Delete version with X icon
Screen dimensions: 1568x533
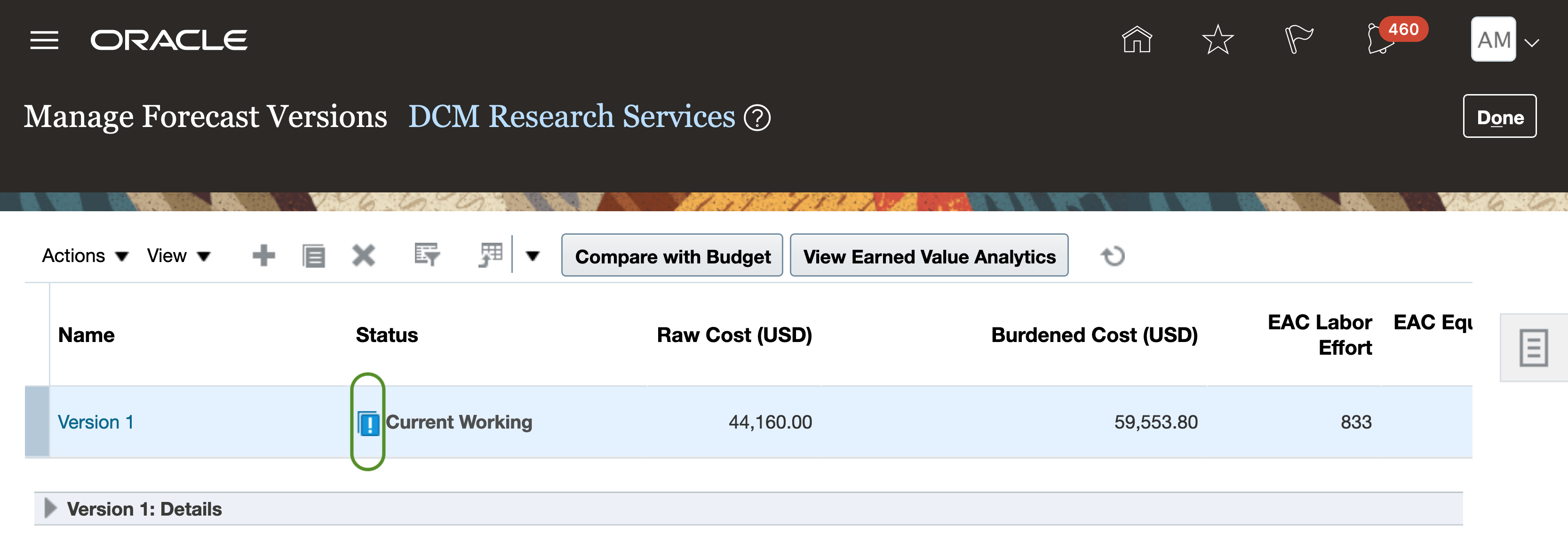pyautogui.click(x=363, y=255)
